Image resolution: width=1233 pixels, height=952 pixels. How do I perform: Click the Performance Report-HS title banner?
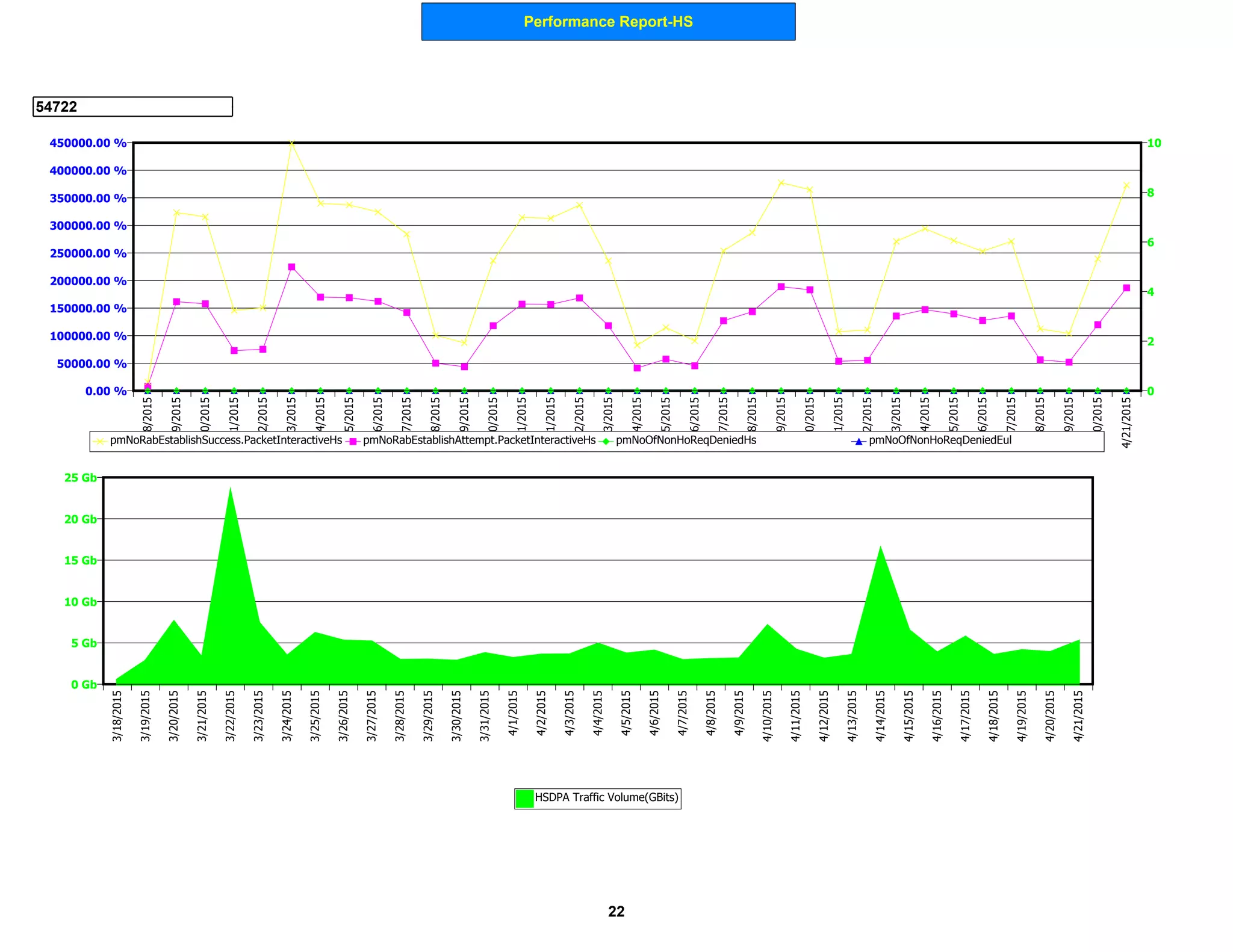click(x=608, y=22)
